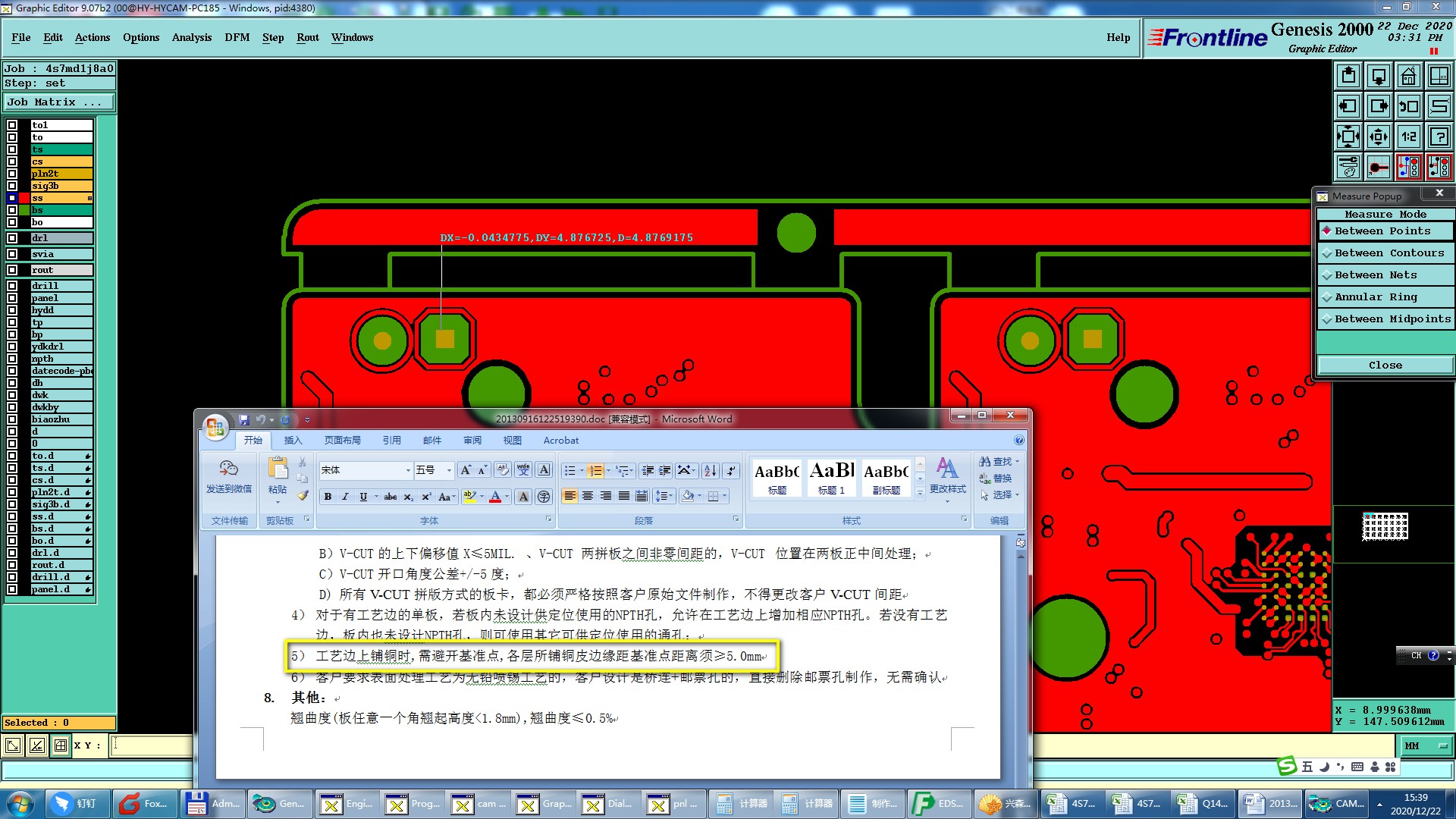This screenshot has width=1456, height=819.
Task: Open the font name 宋体 dropdown
Action: [407, 471]
